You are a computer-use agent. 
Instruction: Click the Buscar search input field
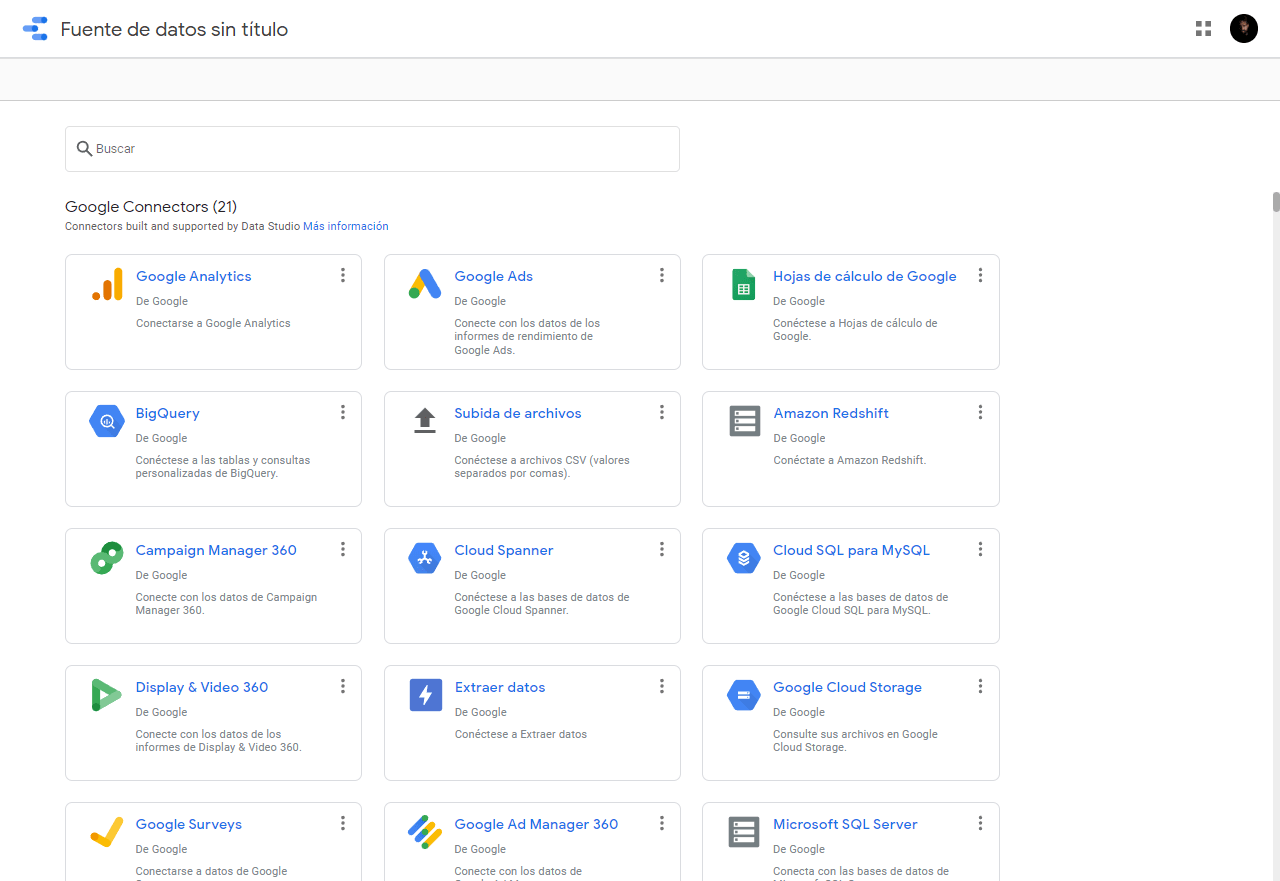coord(372,149)
